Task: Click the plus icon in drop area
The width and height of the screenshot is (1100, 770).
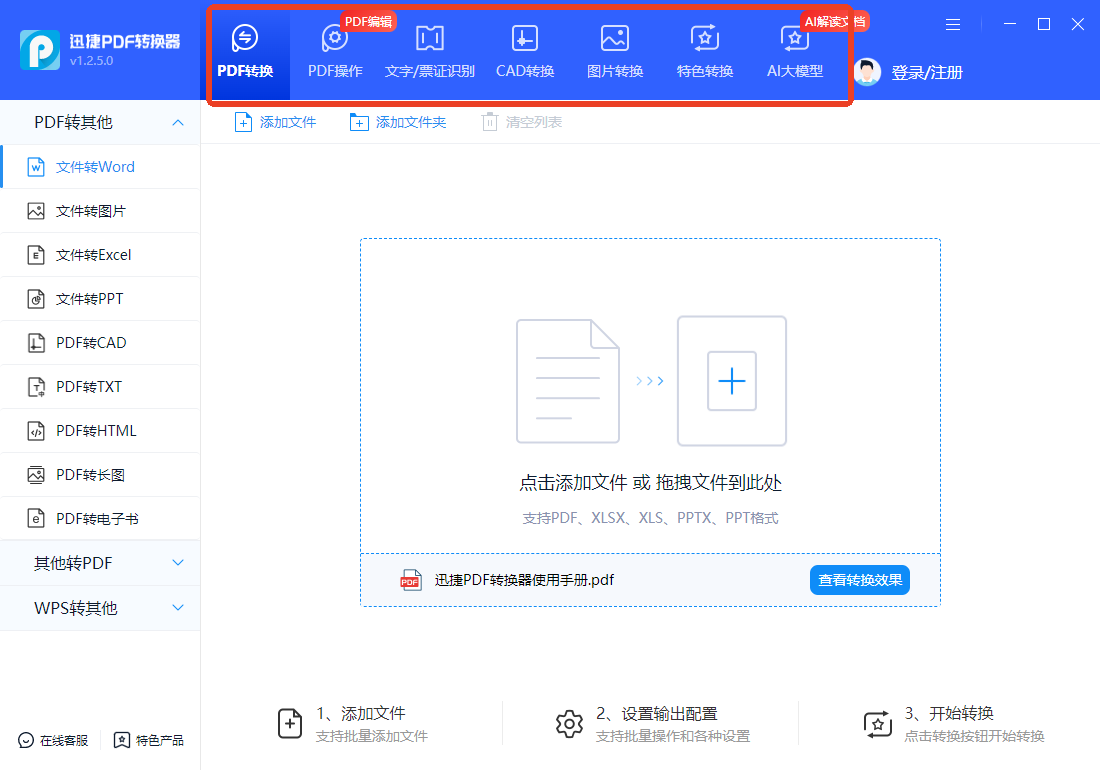Action: tap(732, 381)
